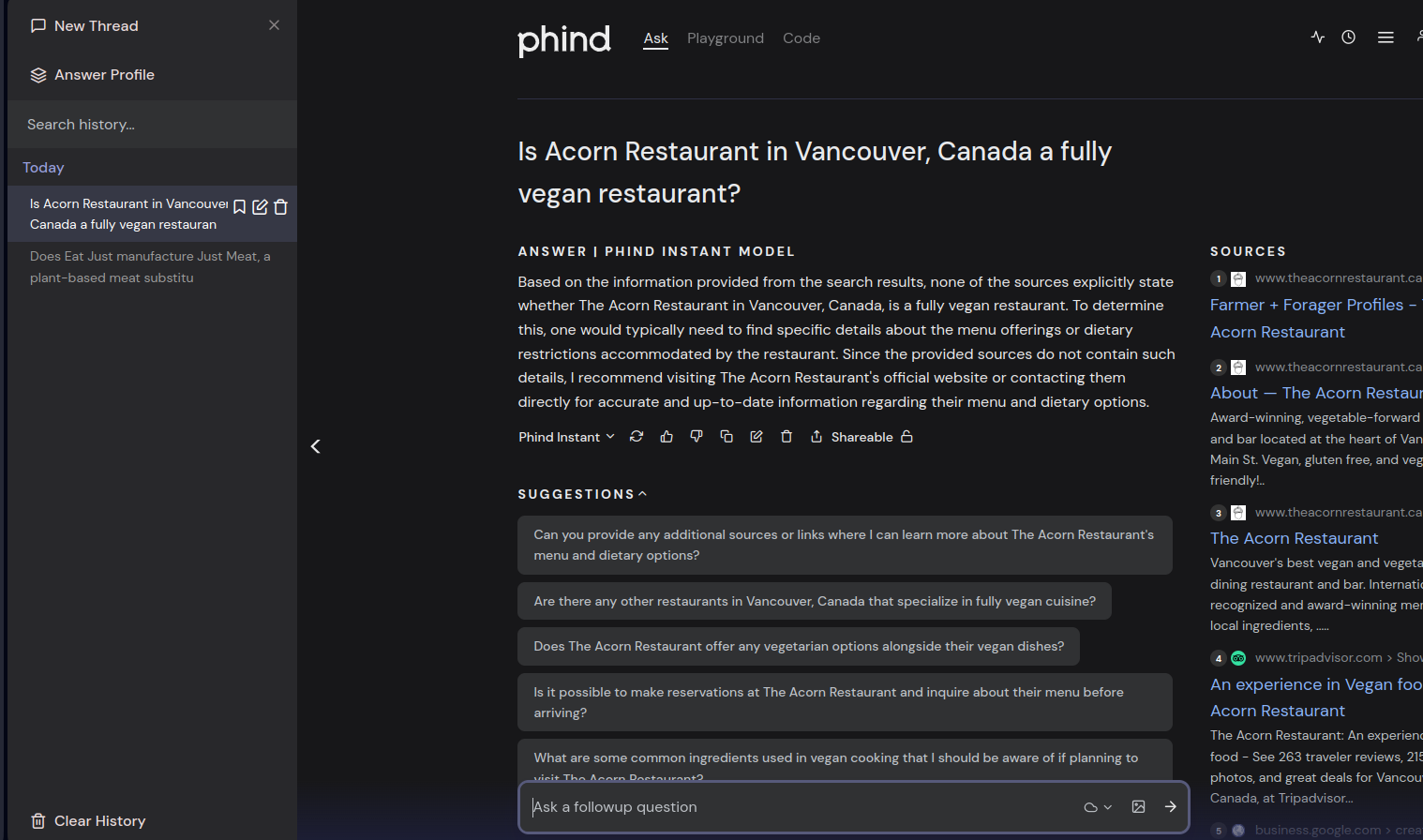
Task: Select suggestion about other fully vegan restaurants
Action: click(814, 601)
